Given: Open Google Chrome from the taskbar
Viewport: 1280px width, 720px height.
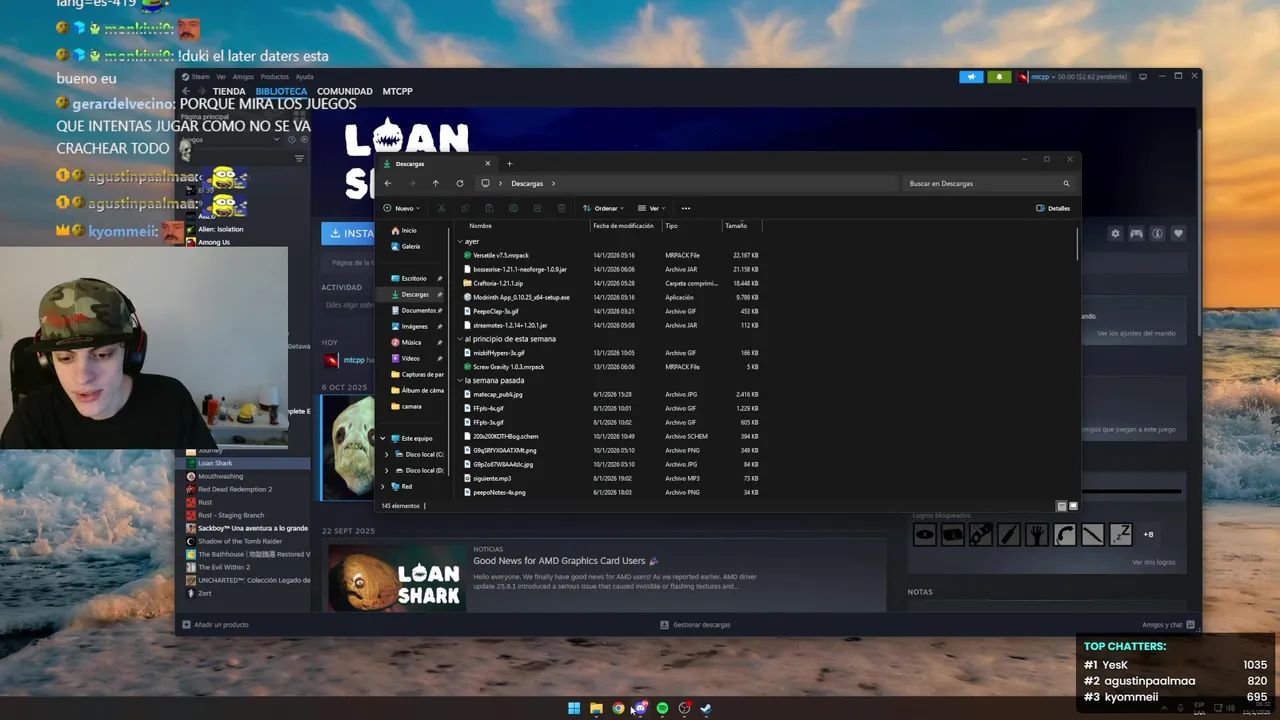Looking at the screenshot, I should [618, 708].
